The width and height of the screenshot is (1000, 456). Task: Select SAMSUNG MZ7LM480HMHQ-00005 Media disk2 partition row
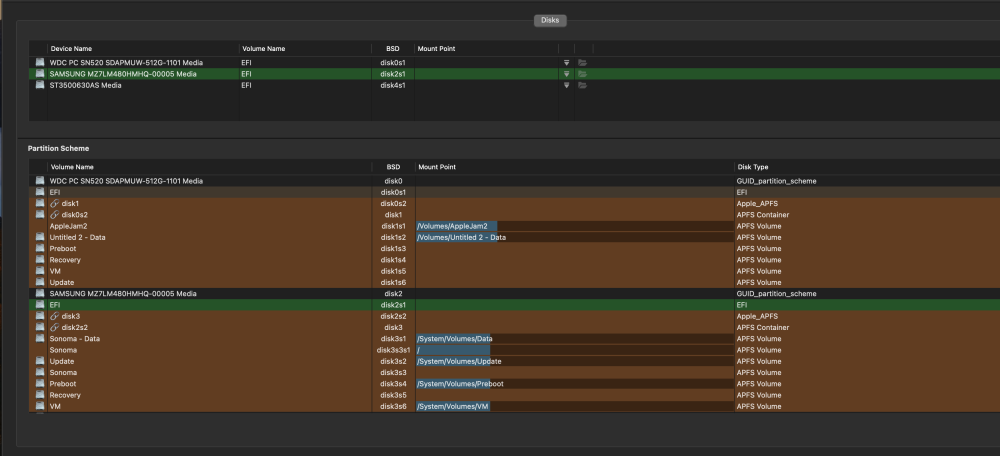click(x=514, y=294)
